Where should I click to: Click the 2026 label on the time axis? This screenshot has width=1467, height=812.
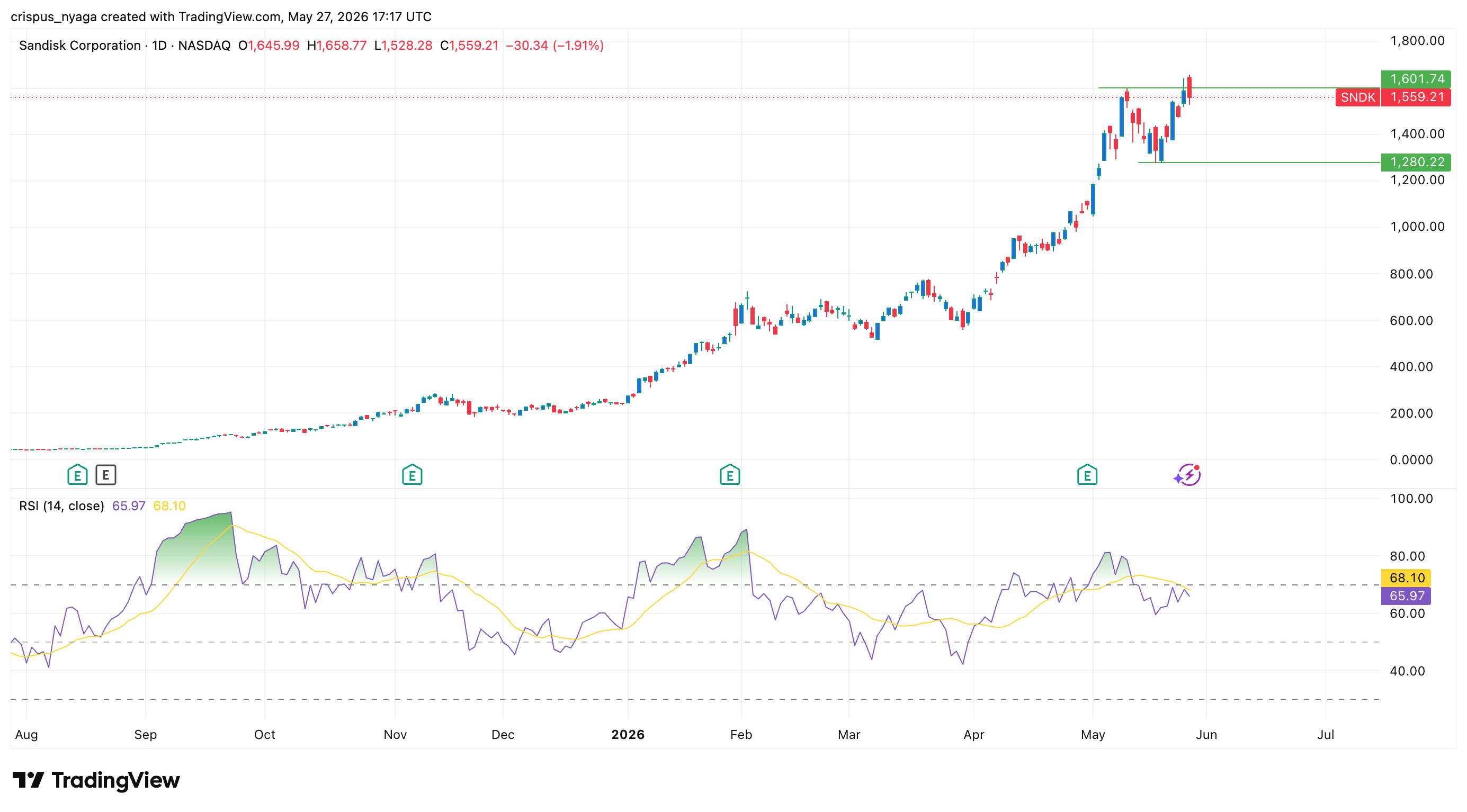click(x=628, y=735)
